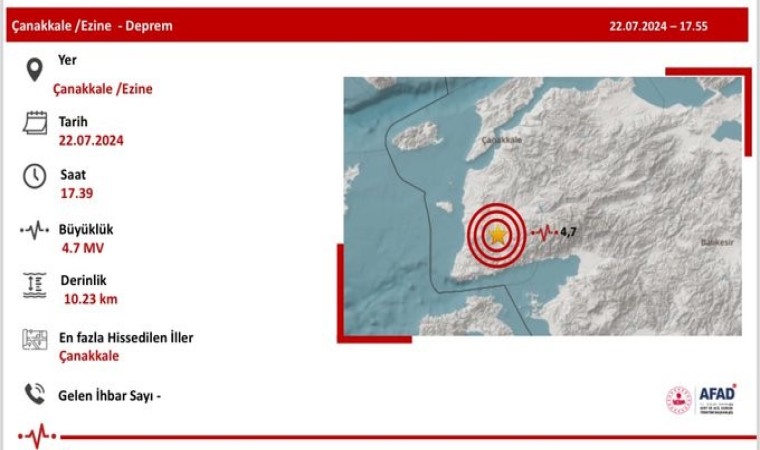Click the clock icon next to Saat

click(x=34, y=176)
